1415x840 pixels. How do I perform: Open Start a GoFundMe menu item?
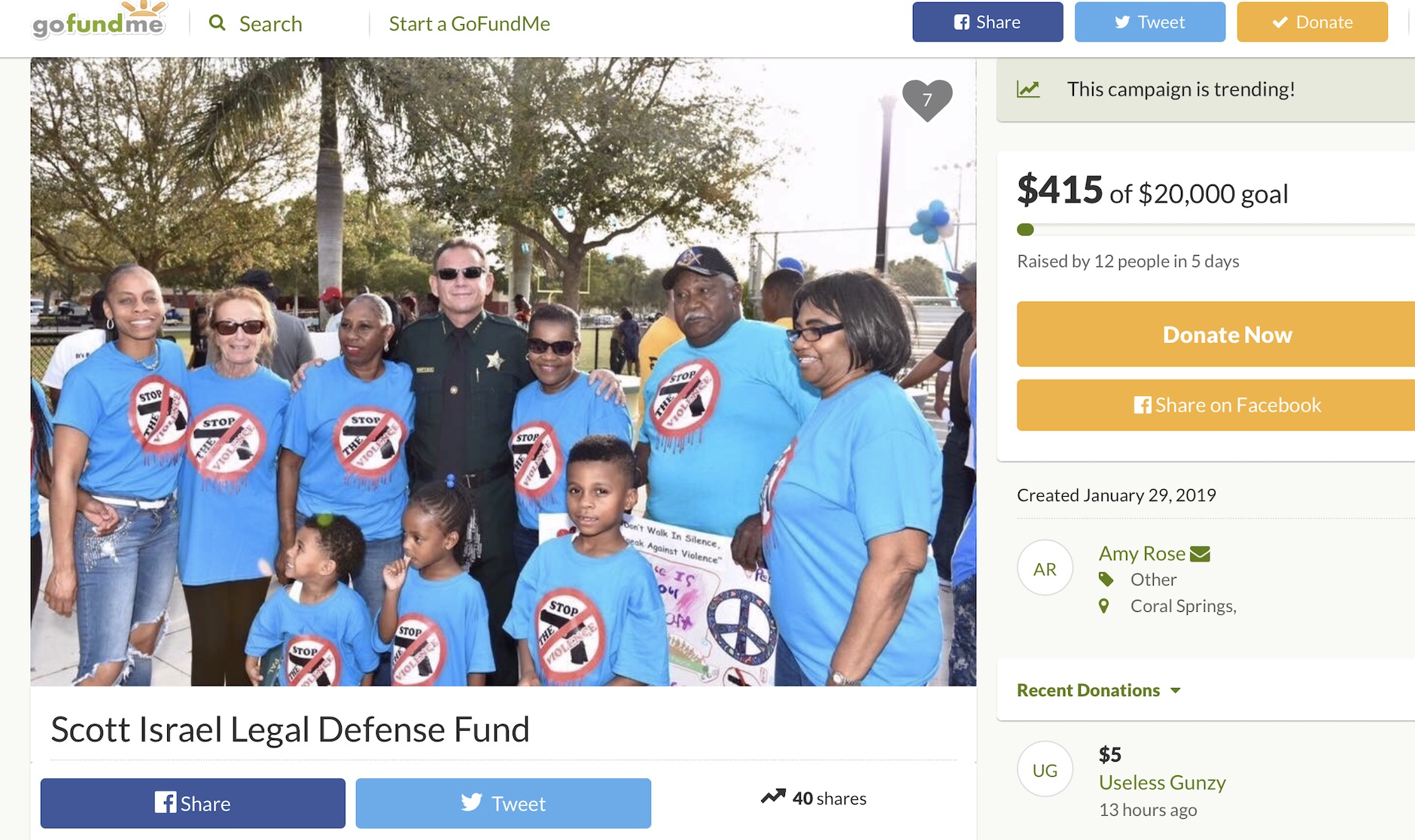[470, 23]
